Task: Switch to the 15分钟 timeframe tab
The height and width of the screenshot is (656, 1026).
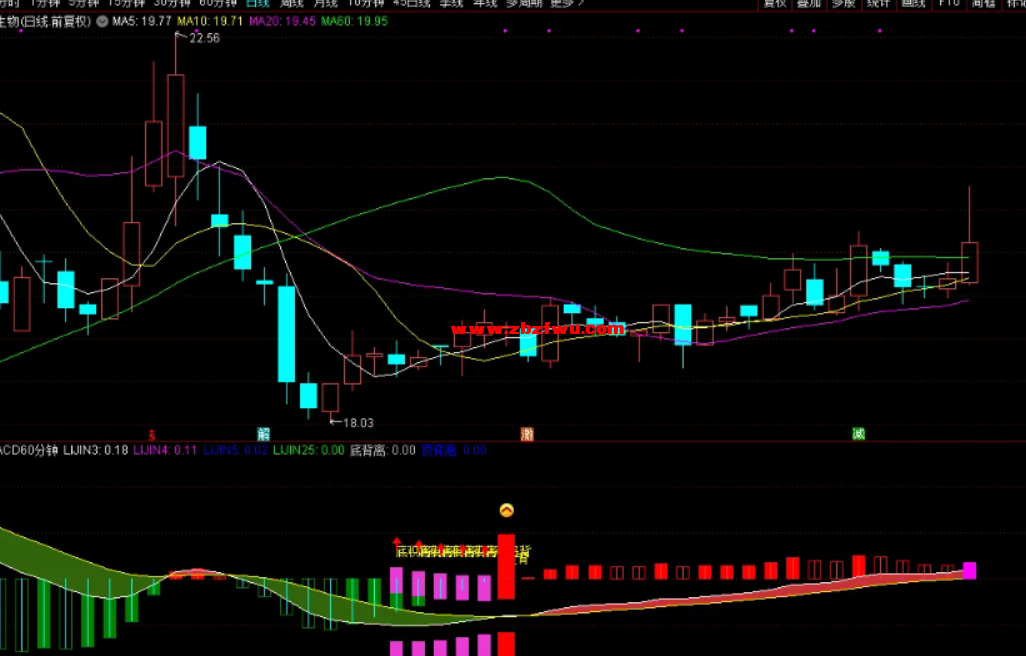Action: pyautogui.click(x=126, y=3)
